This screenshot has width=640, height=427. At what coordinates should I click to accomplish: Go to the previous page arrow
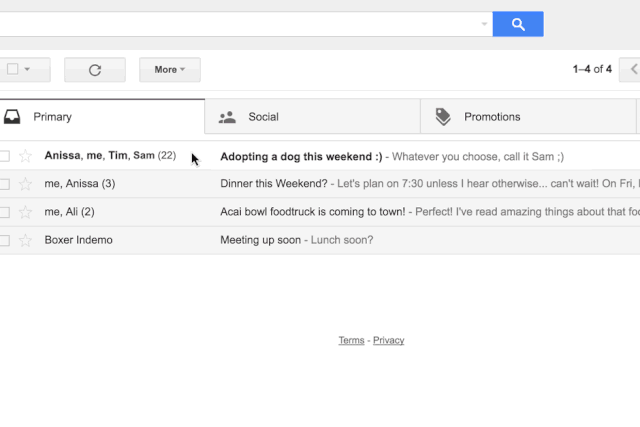pos(631,69)
